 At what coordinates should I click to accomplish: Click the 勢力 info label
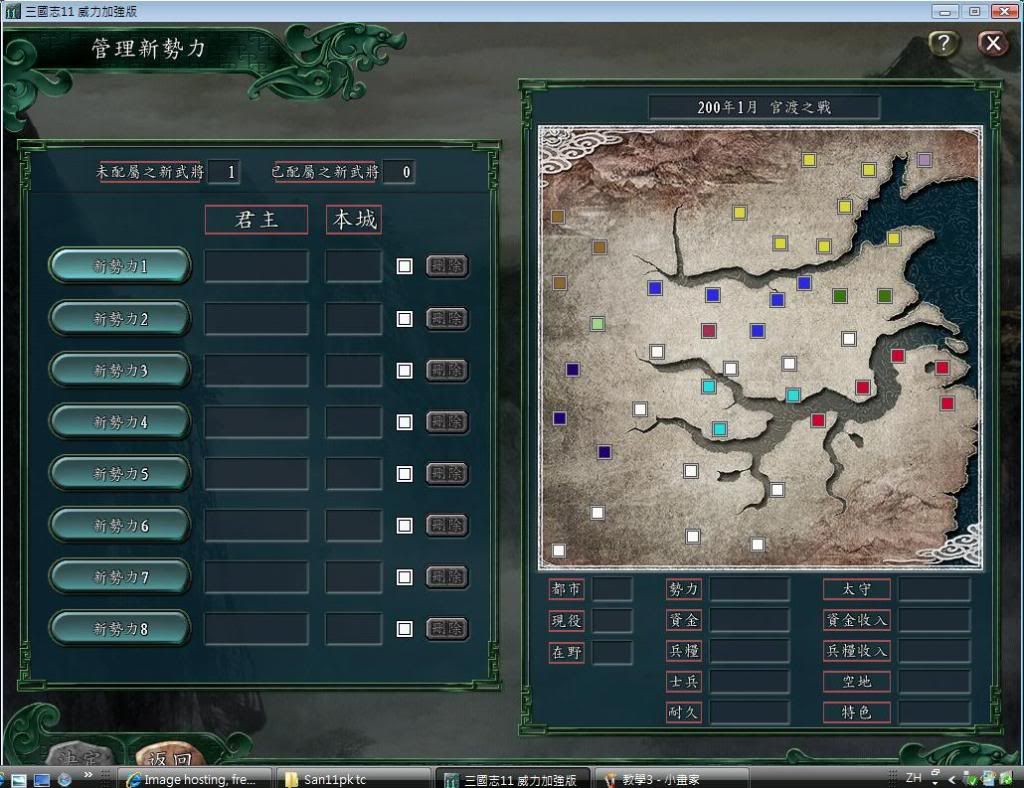684,589
